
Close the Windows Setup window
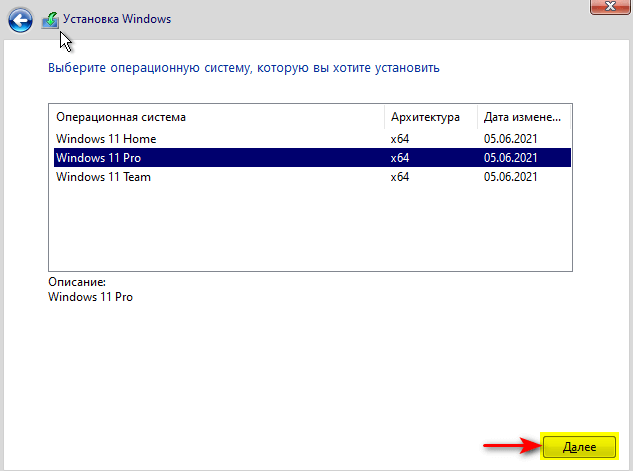click(610, 6)
